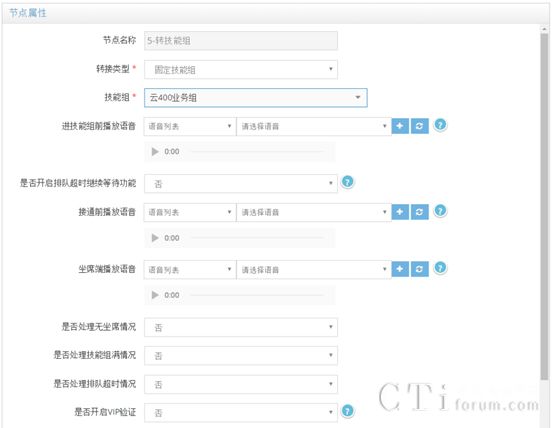Refresh voice list for 进技能组前播放语音
The image size is (554, 428).
point(419,126)
